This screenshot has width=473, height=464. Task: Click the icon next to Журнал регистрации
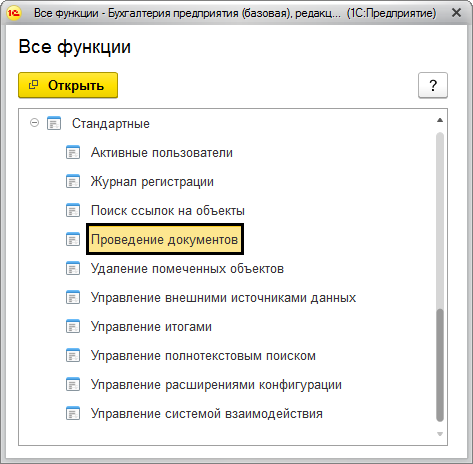click(x=73, y=182)
